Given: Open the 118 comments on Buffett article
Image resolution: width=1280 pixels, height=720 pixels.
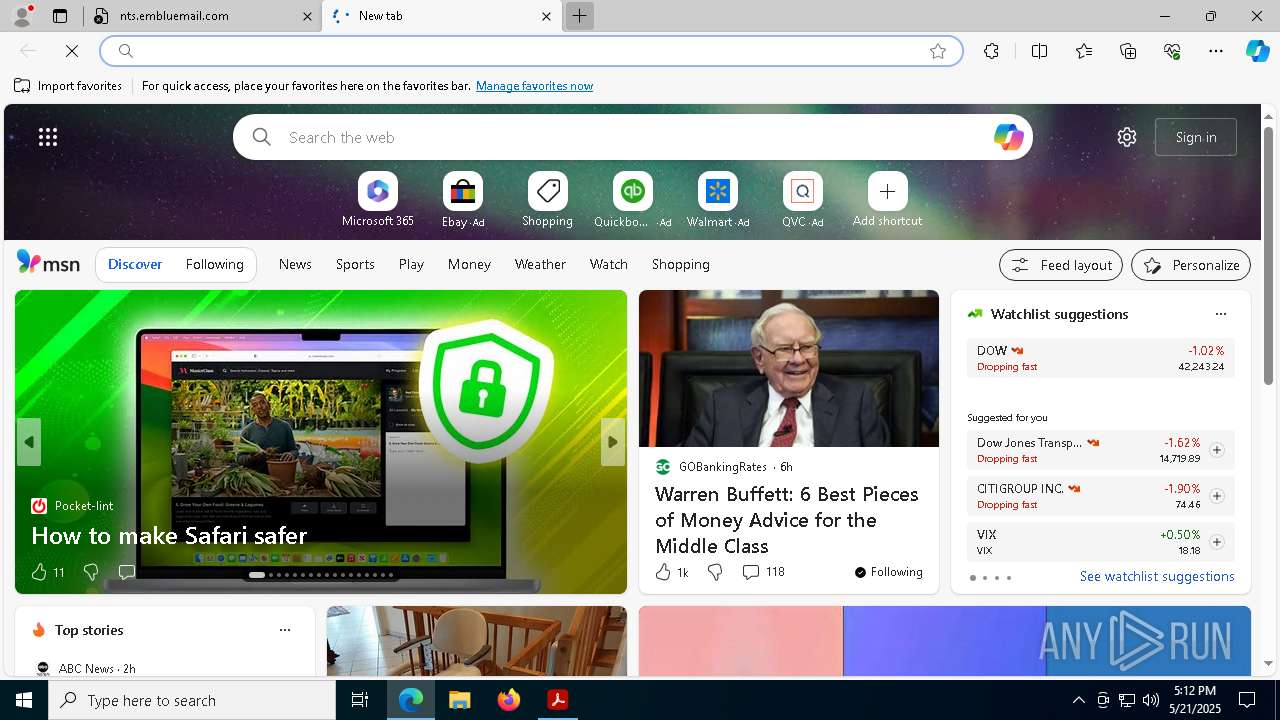Looking at the screenshot, I should pos(763,572).
